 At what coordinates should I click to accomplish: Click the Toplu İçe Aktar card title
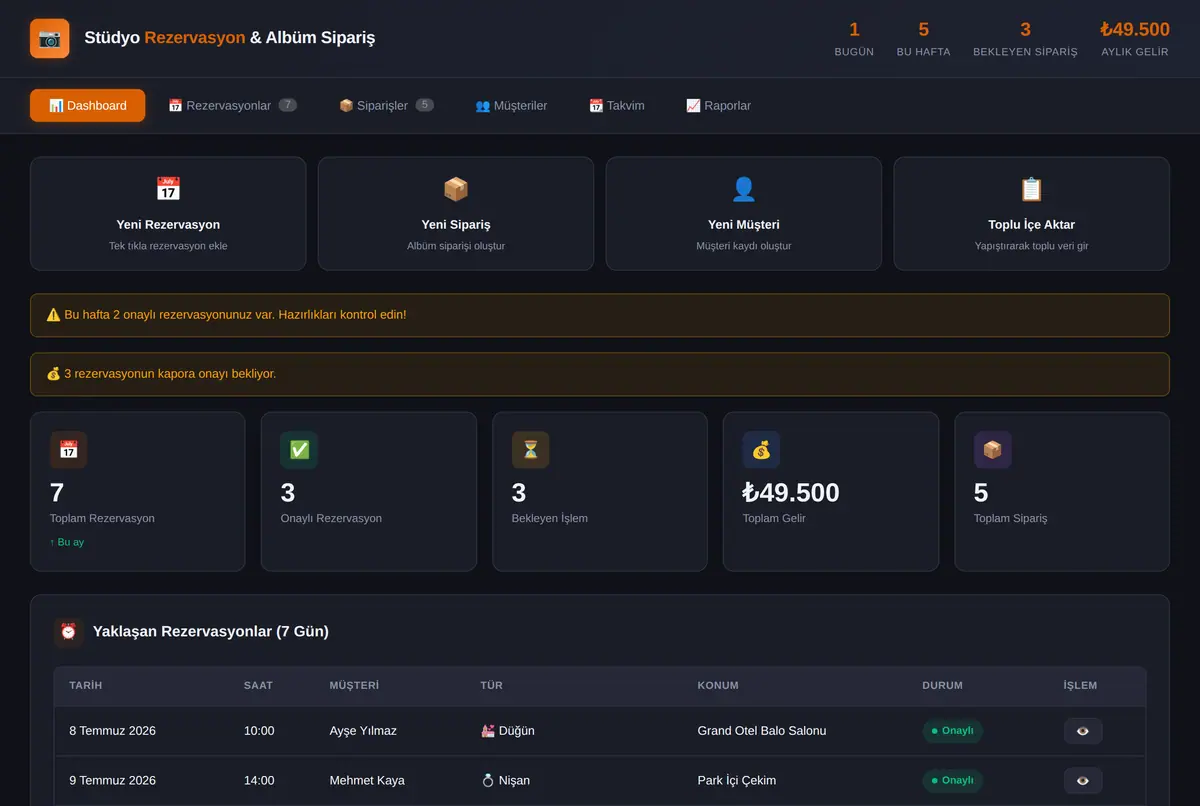pyautogui.click(x=1031, y=225)
